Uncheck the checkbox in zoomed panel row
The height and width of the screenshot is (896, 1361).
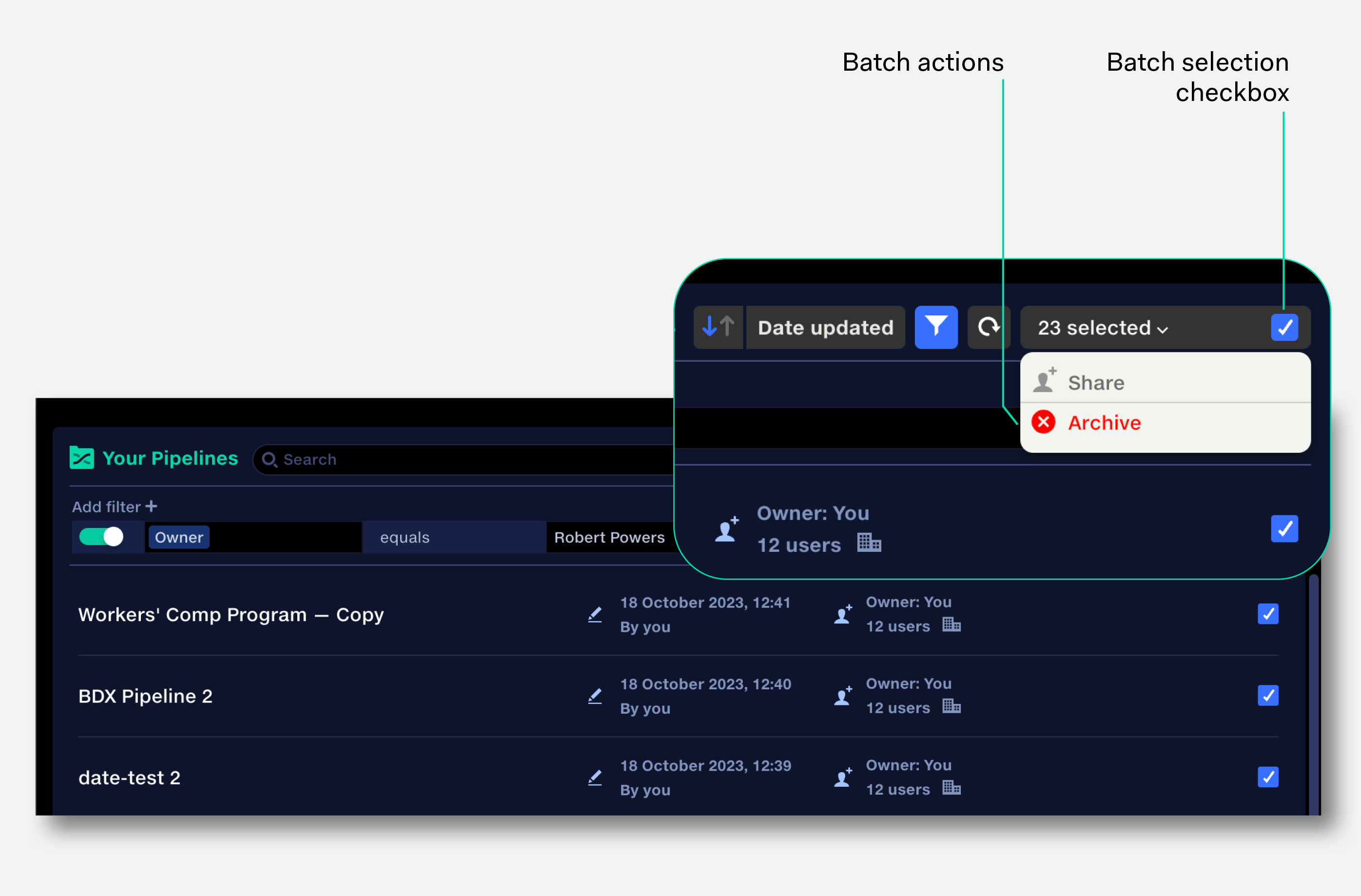click(x=1284, y=528)
